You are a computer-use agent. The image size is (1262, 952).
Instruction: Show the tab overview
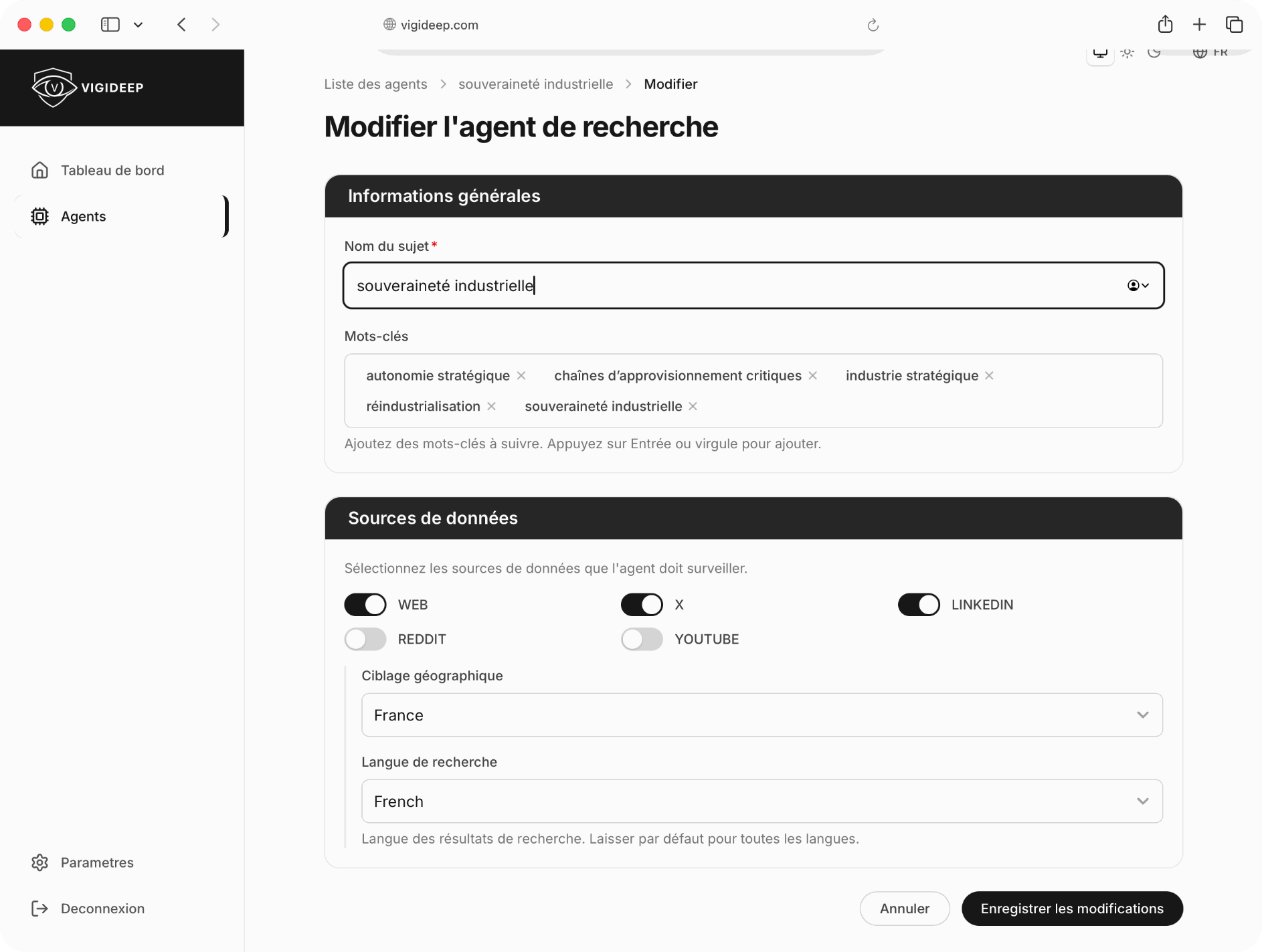point(1234,25)
